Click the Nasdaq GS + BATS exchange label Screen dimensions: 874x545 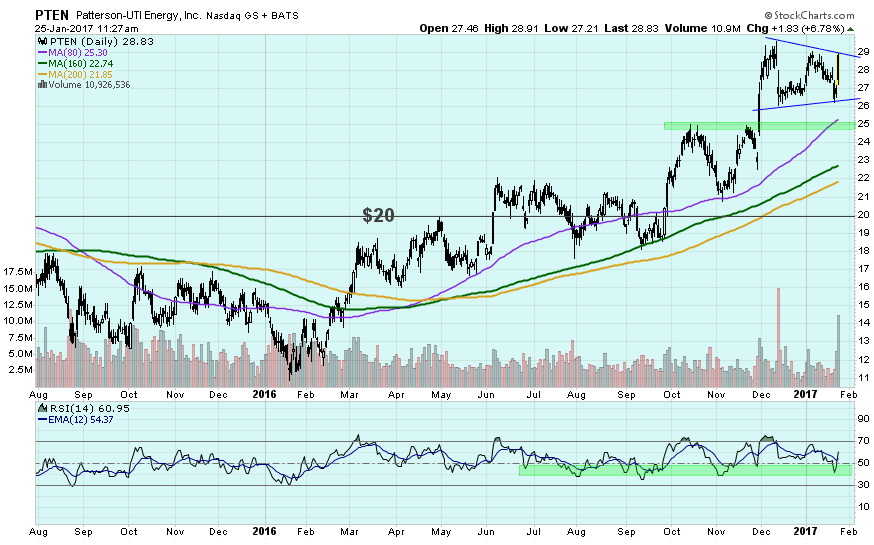(x=252, y=16)
